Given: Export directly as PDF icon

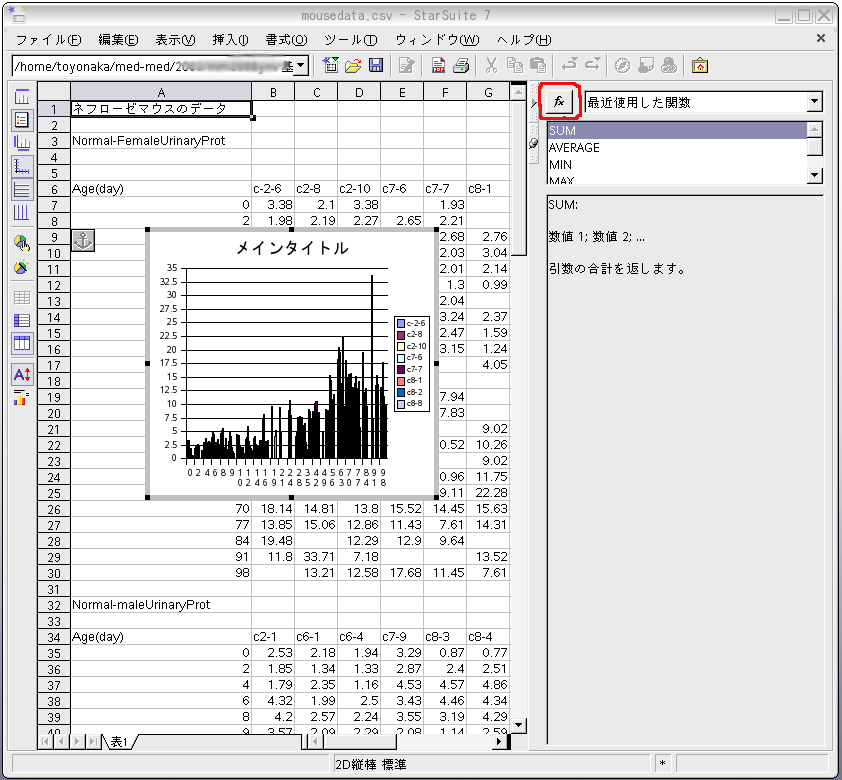Looking at the screenshot, I should 438,65.
